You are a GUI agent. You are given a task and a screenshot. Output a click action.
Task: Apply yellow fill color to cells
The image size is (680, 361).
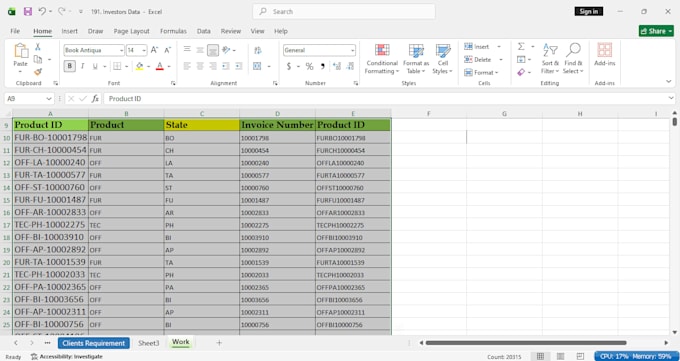click(140, 66)
